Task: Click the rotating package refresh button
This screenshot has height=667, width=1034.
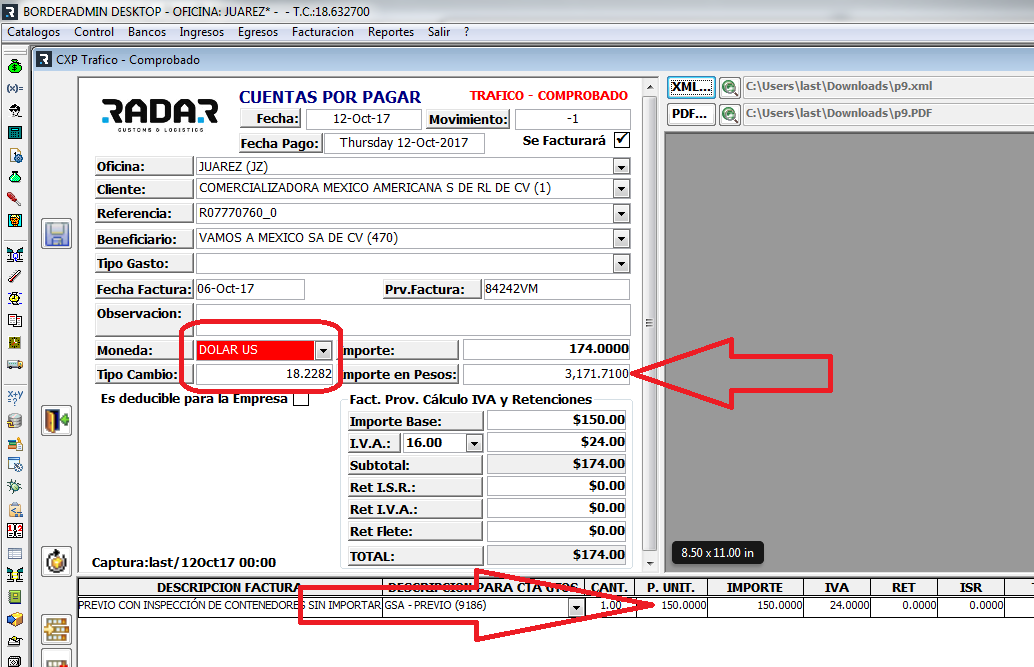Action: pyautogui.click(x=57, y=561)
